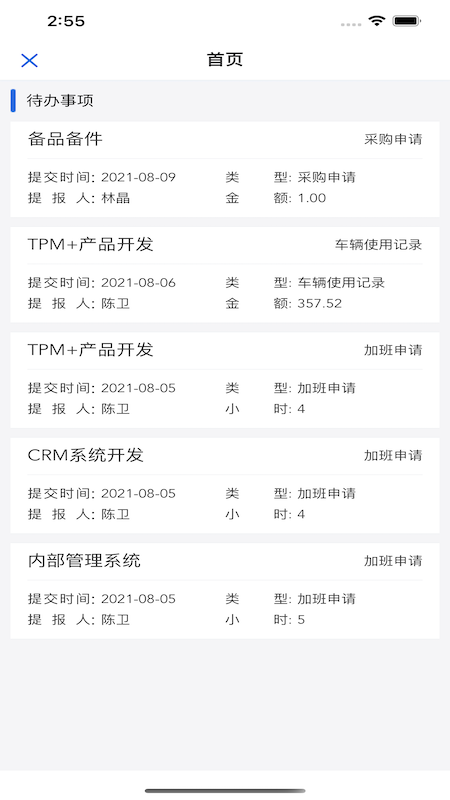Tap the 车辆使用记录 tag label
The image size is (450, 800).
coord(378,244)
